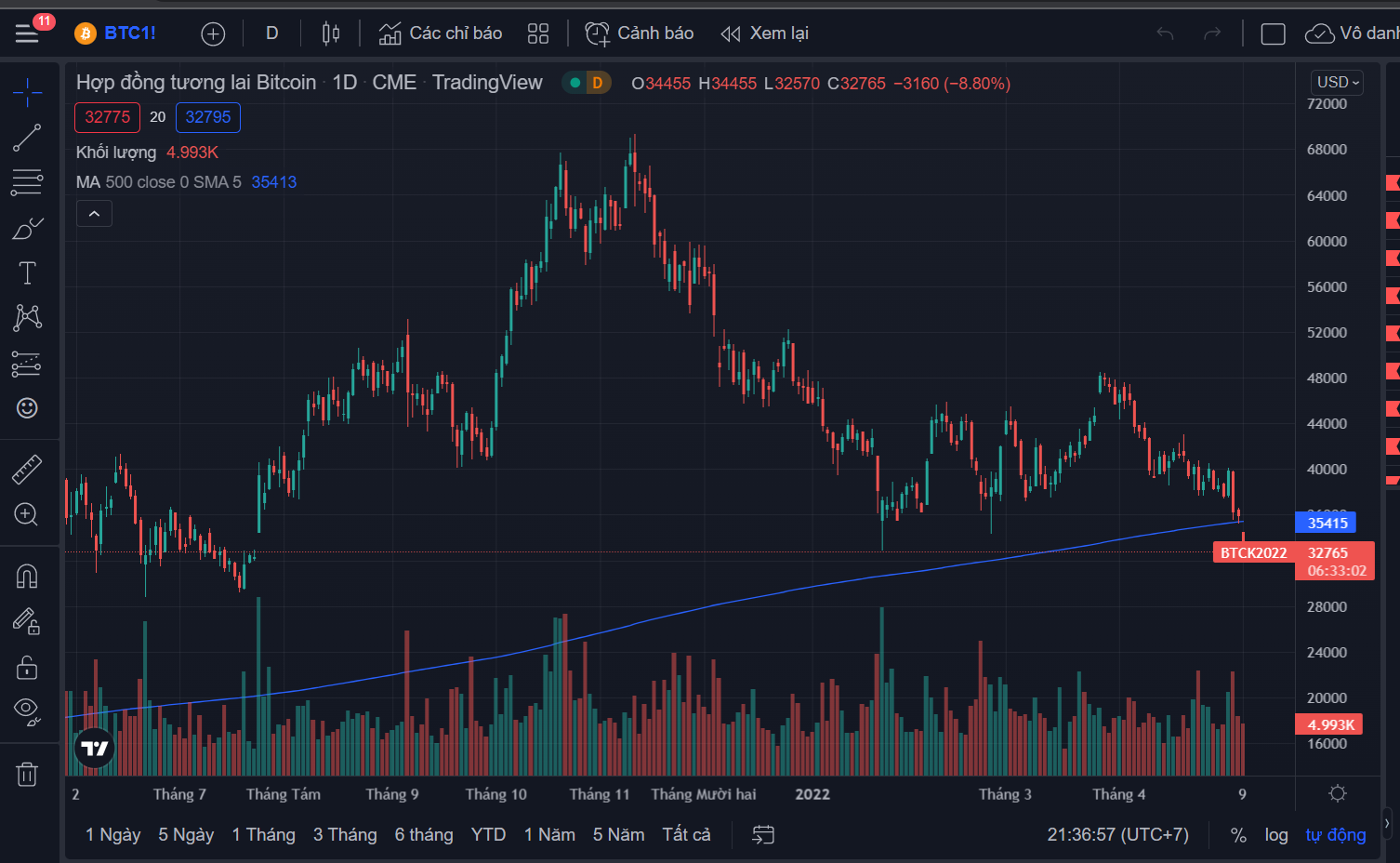This screenshot has width=1400, height=863.
Task: Open timezone menu 21:36:57 (UTC+7)
Action: pyautogui.click(x=1118, y=835)
